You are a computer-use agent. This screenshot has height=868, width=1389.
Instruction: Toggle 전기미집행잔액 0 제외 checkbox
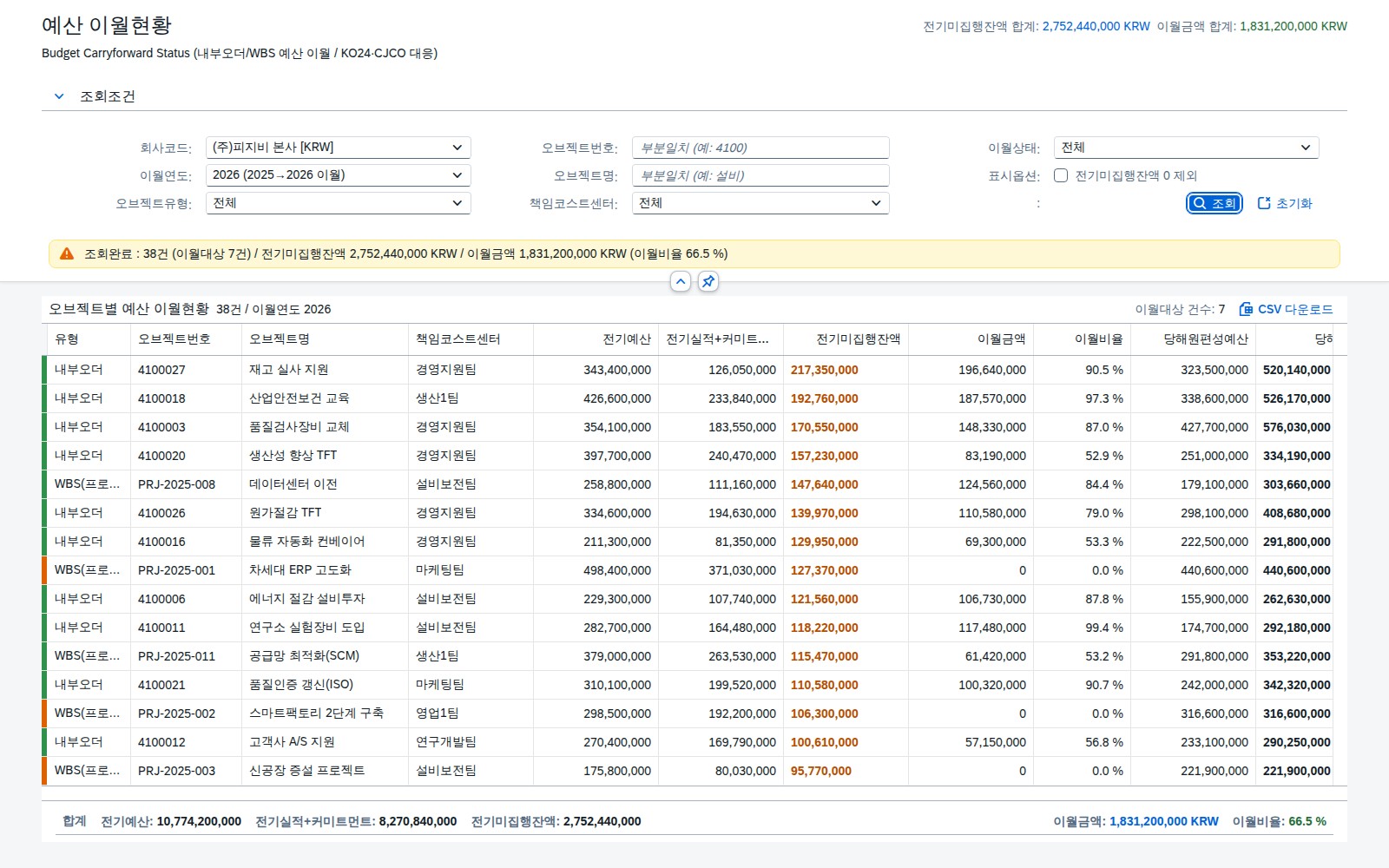pos(1061,175)
